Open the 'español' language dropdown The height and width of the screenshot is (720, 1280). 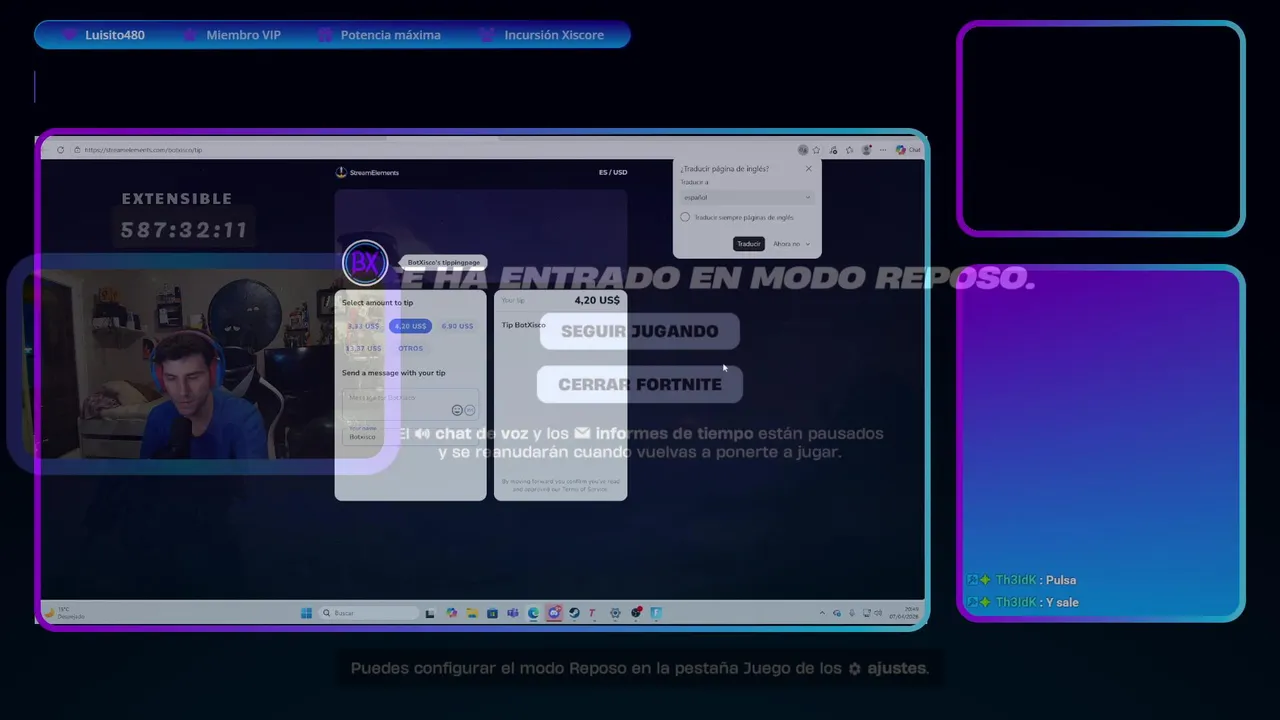tap(746, 197)
